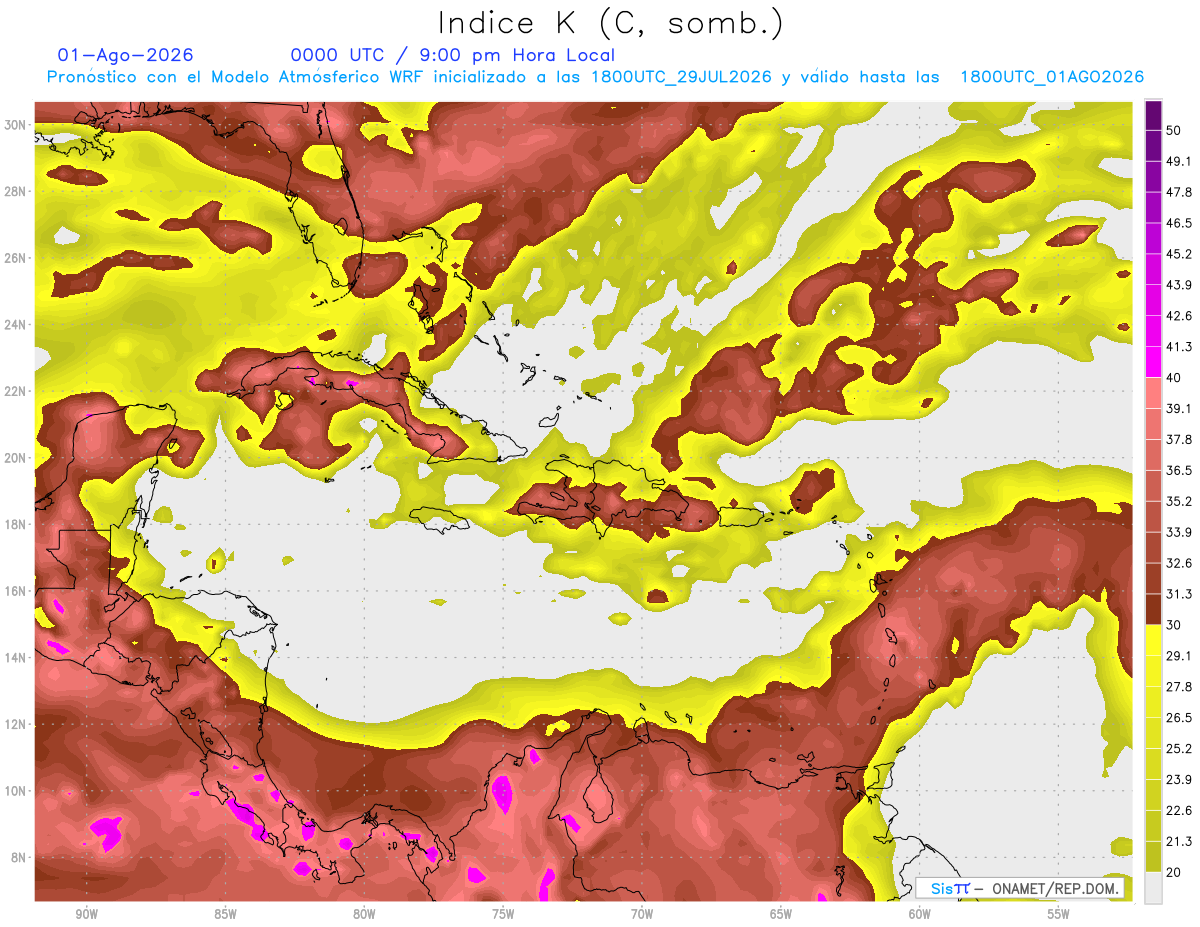The image size is (1200, 927).
Task: Click legend value '25.2'
Action: pos(1178,749)
